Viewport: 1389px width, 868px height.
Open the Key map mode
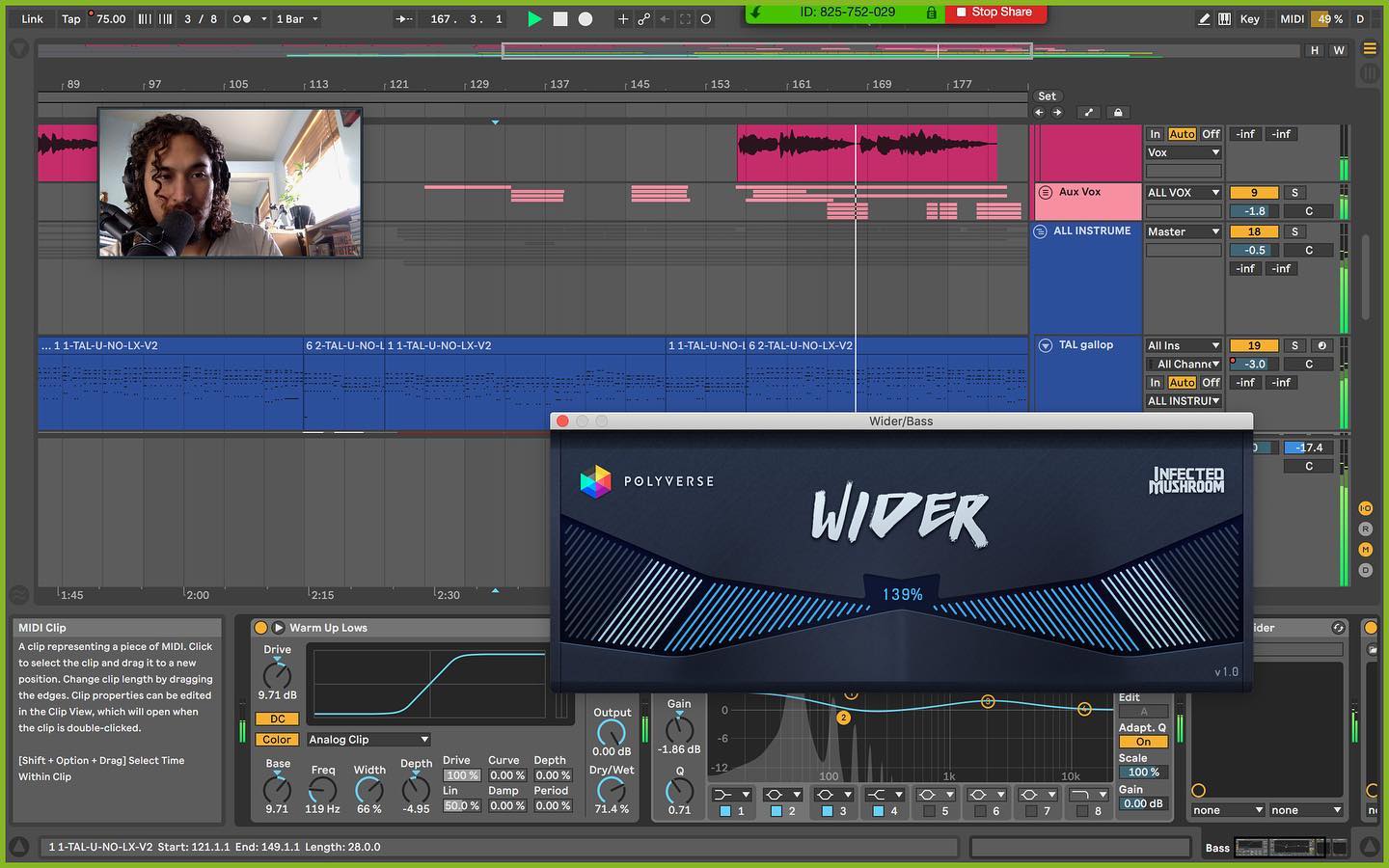[x=1249, y=18]
